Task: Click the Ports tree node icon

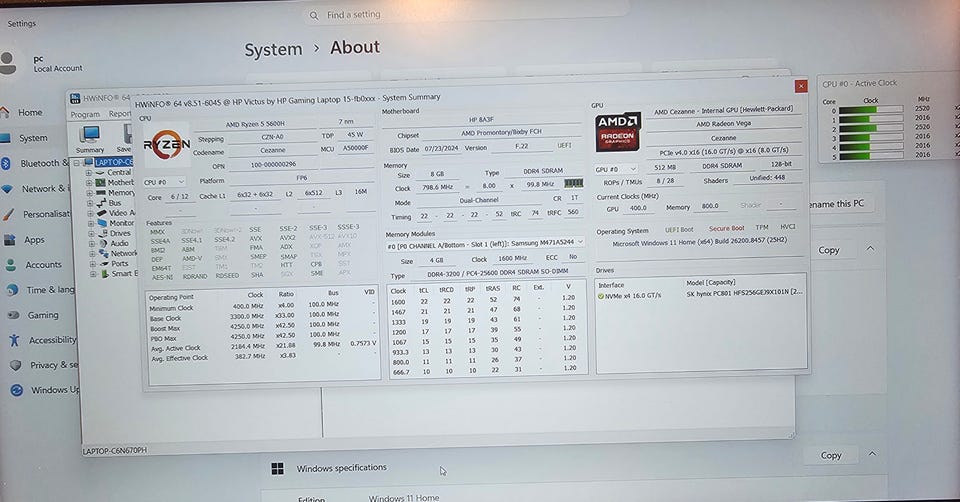Action: [103, 263]
